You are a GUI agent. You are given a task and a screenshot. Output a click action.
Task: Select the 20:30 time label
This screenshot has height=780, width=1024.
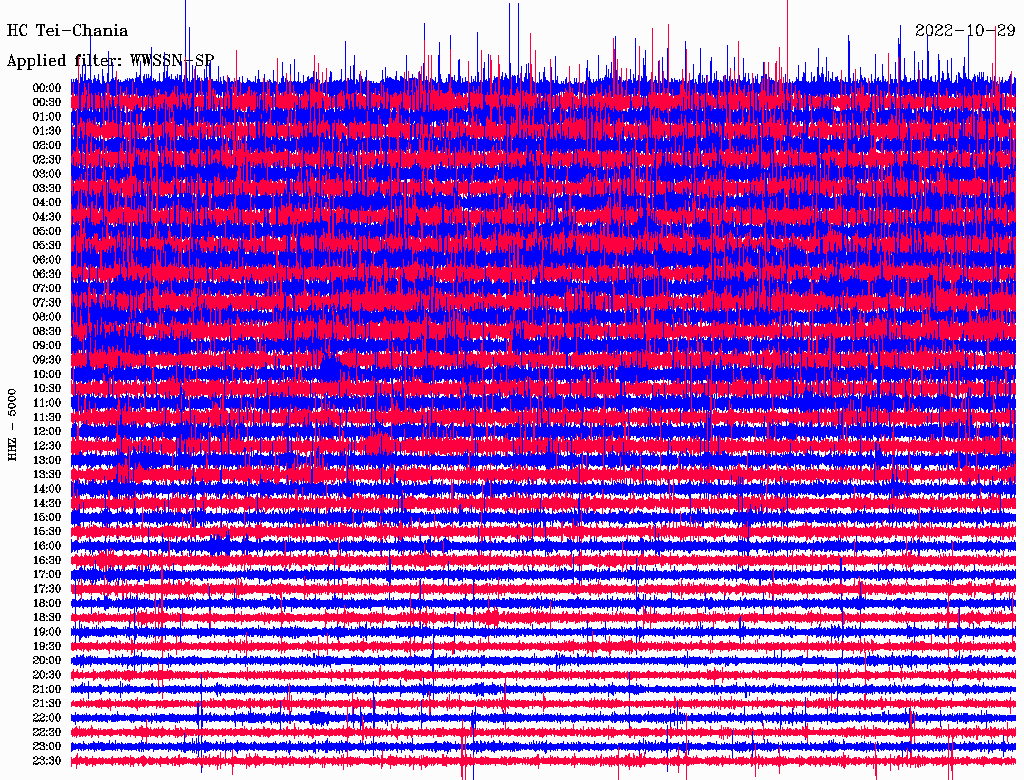[47, 675]
